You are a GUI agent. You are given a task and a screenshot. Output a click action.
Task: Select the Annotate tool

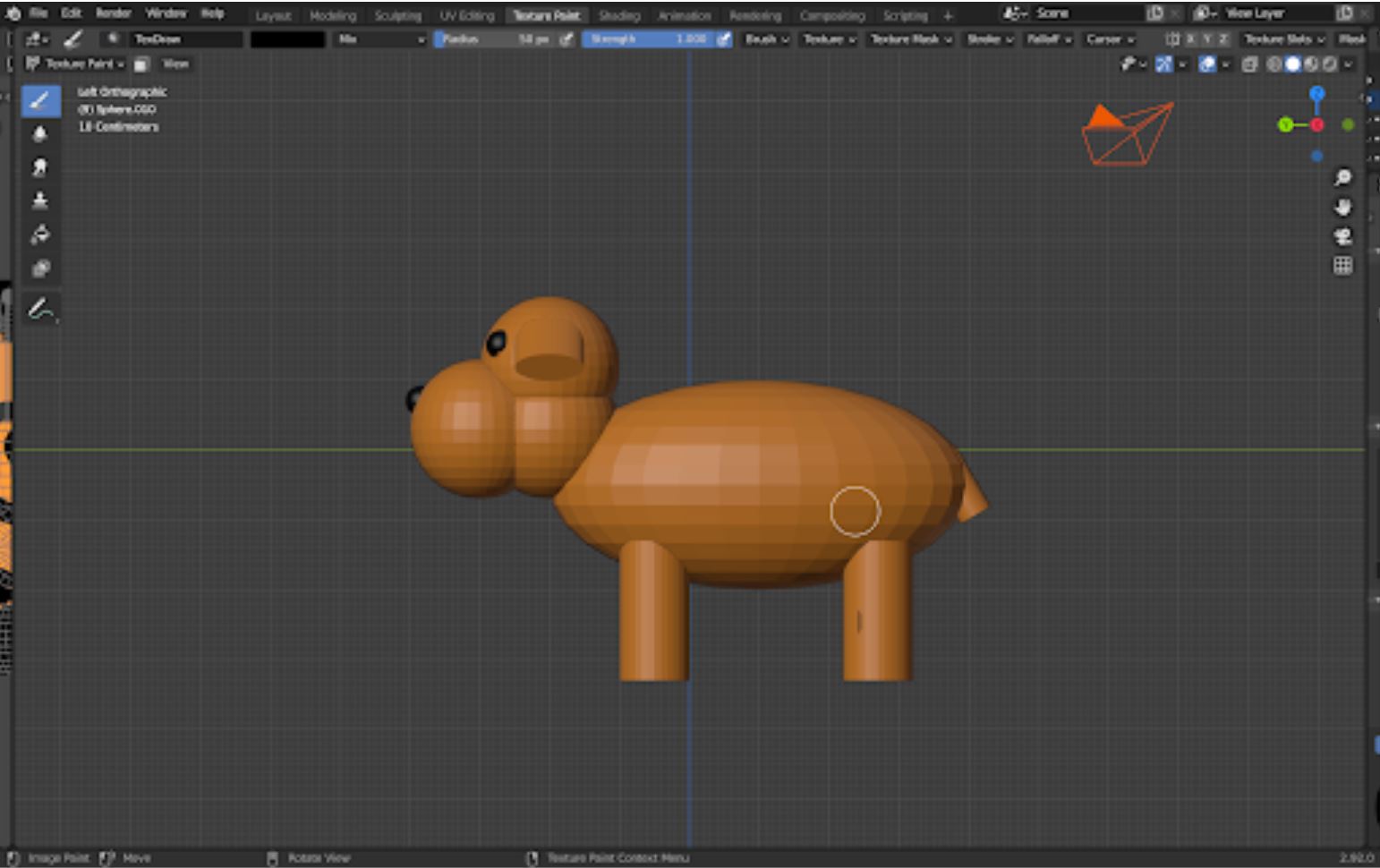40,310
